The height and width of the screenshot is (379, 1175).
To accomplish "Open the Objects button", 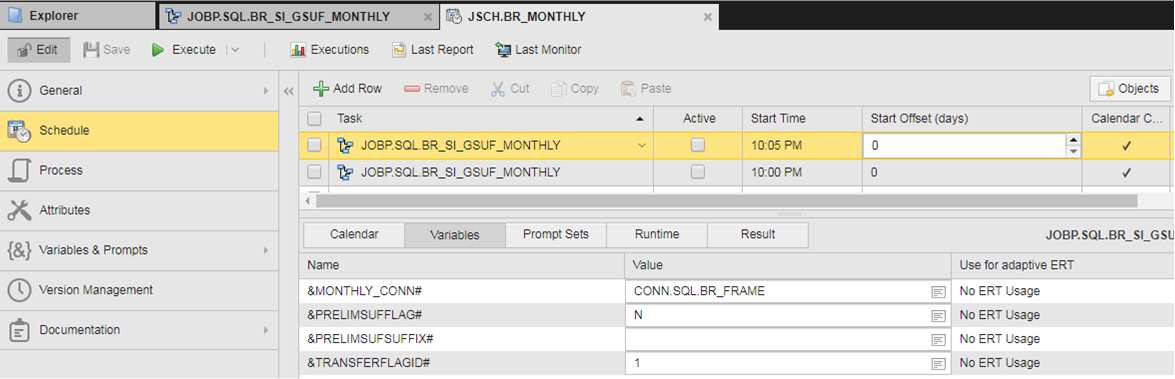I will (x=1129, y=88).
